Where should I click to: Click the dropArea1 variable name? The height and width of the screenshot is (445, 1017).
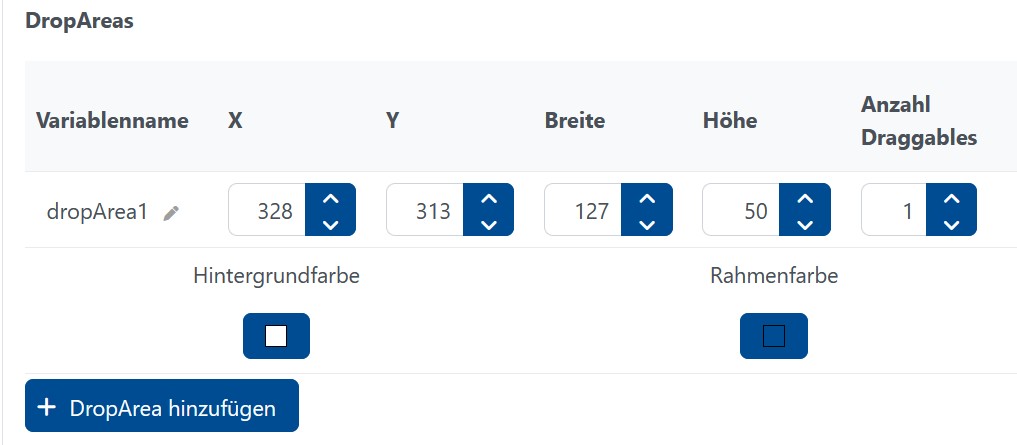pos(97,212)
